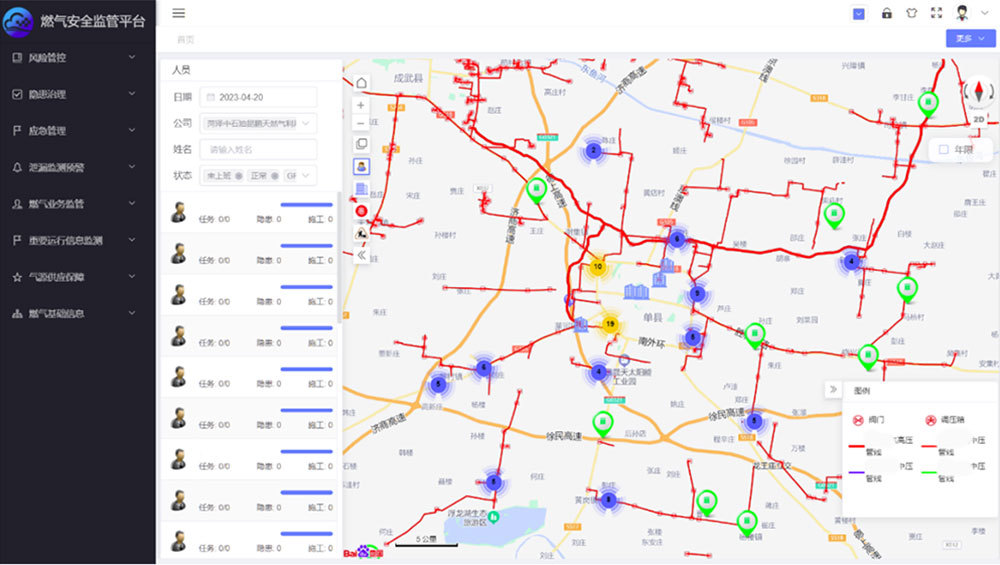Click the map home reset icon
The width and height of the screenshot is (1000, 565).
(362, 83)
